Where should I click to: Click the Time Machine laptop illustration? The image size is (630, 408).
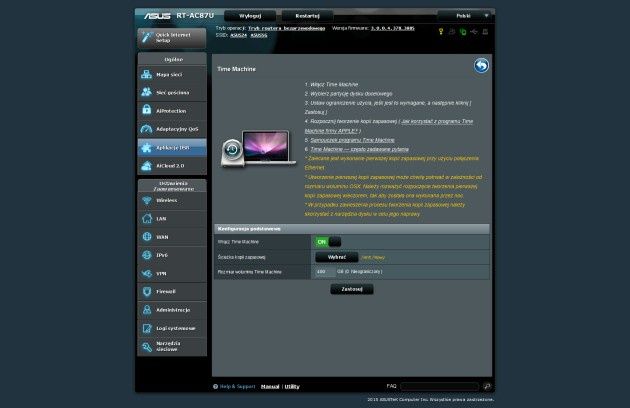[258, 148]
